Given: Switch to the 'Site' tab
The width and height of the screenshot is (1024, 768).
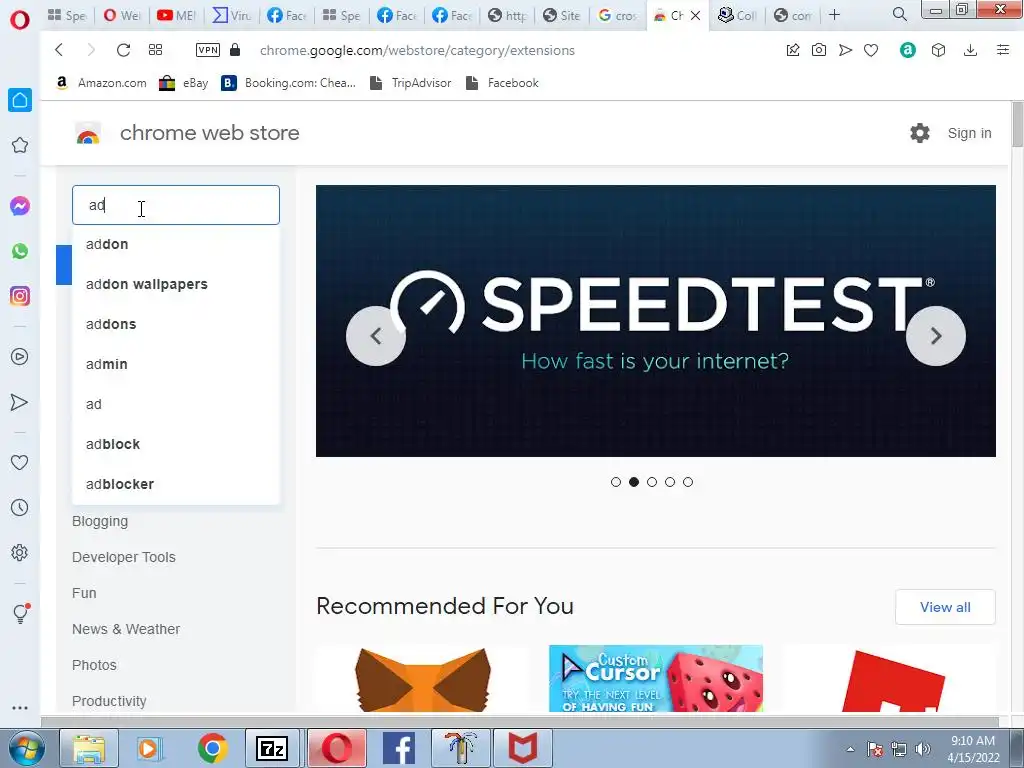Looking at the screenshot, I should pos(562,15).
